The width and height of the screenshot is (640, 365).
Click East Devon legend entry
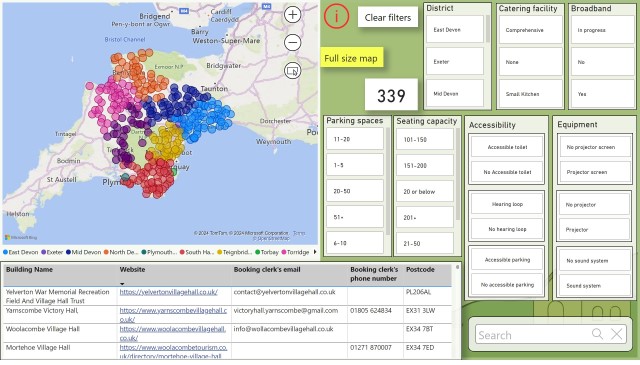(x=21, y=252)
